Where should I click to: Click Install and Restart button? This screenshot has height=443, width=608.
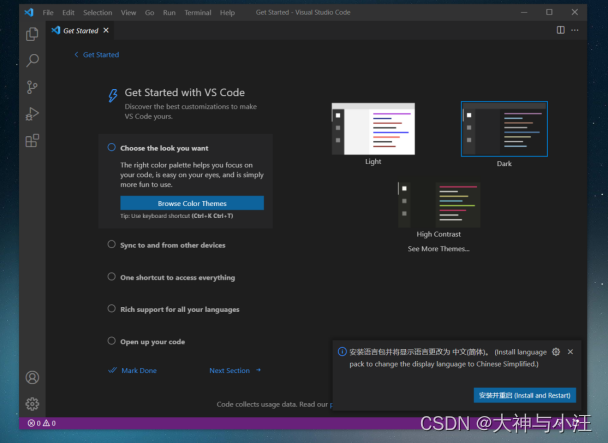(x=525, y=395)
